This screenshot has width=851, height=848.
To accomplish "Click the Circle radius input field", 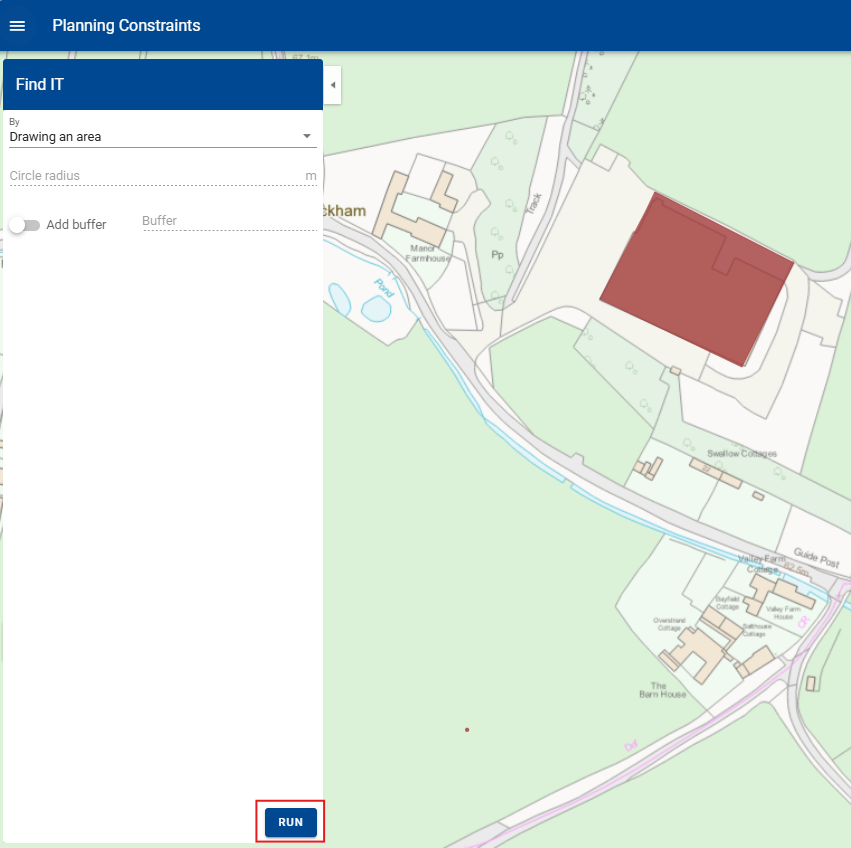I will (155, 176).
